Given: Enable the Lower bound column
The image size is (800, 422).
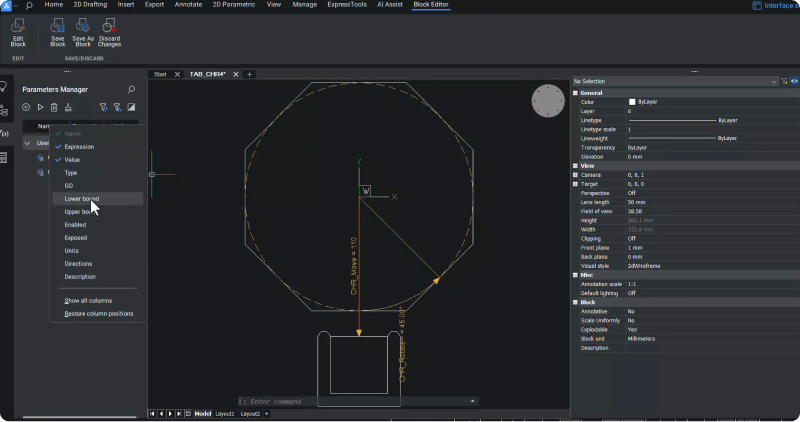Looking at the screenshot, I should [x=82, y=199].
